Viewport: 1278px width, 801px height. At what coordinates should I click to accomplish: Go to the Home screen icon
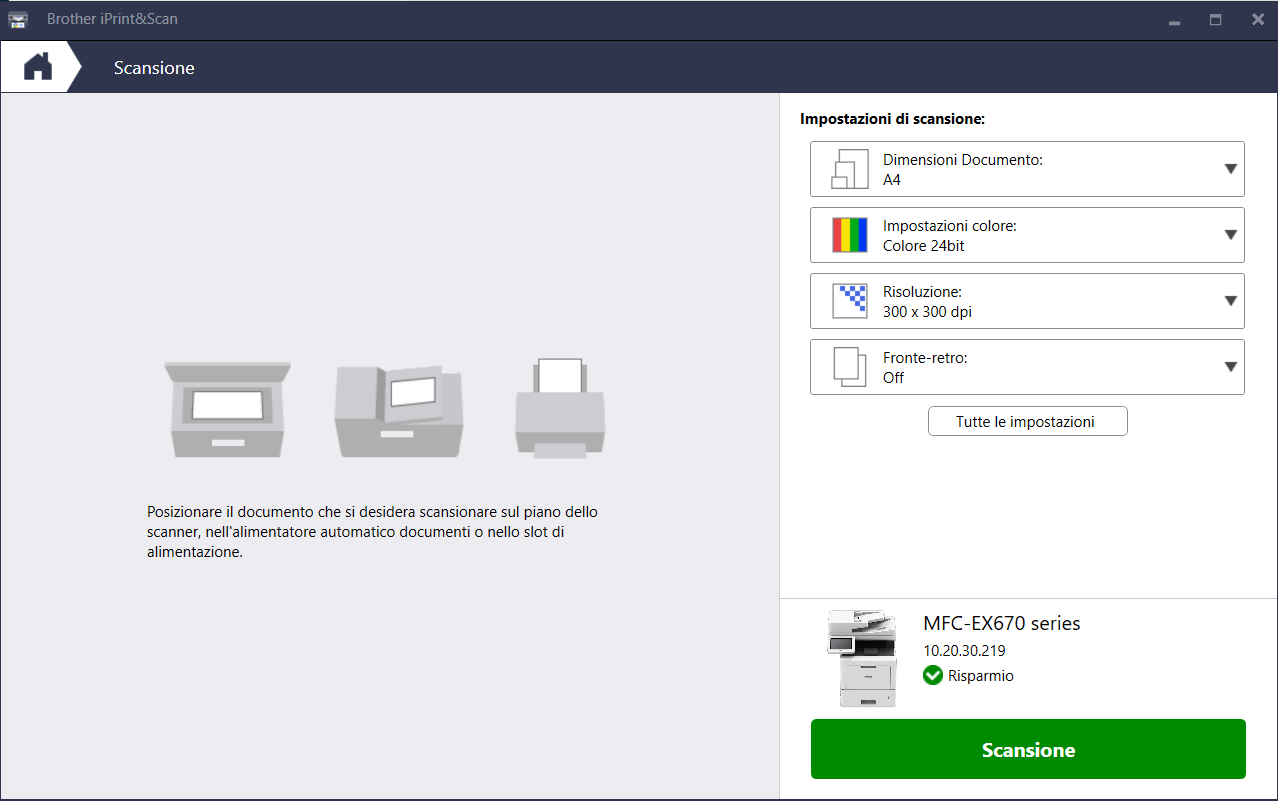(x=37, y=67)
